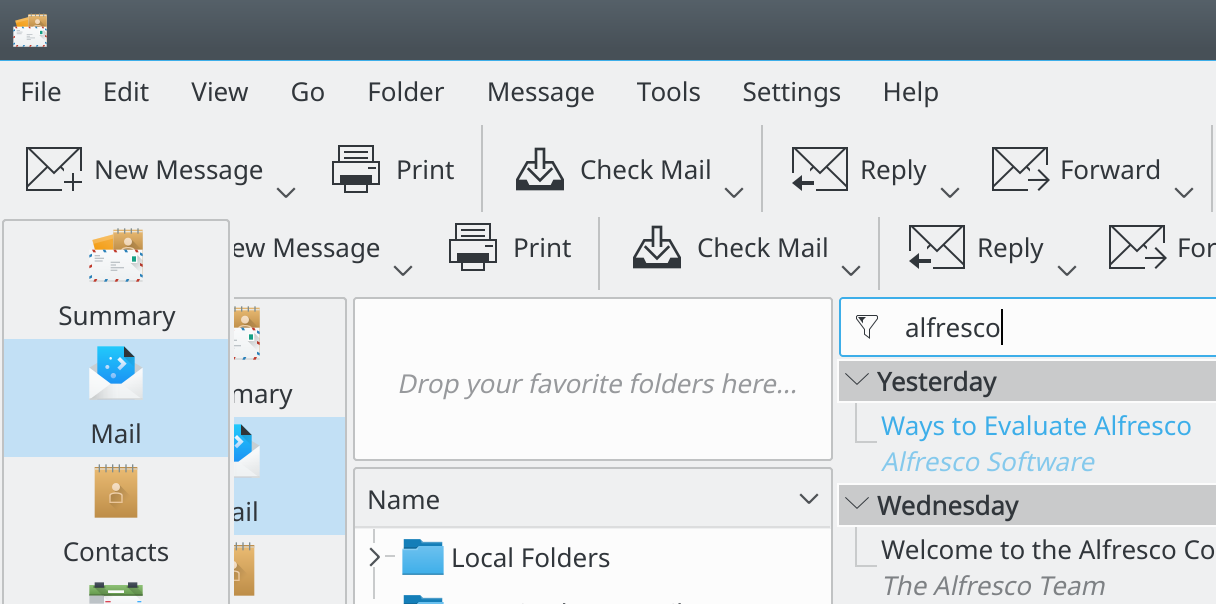Click the Name column header

tap(593, 499)
